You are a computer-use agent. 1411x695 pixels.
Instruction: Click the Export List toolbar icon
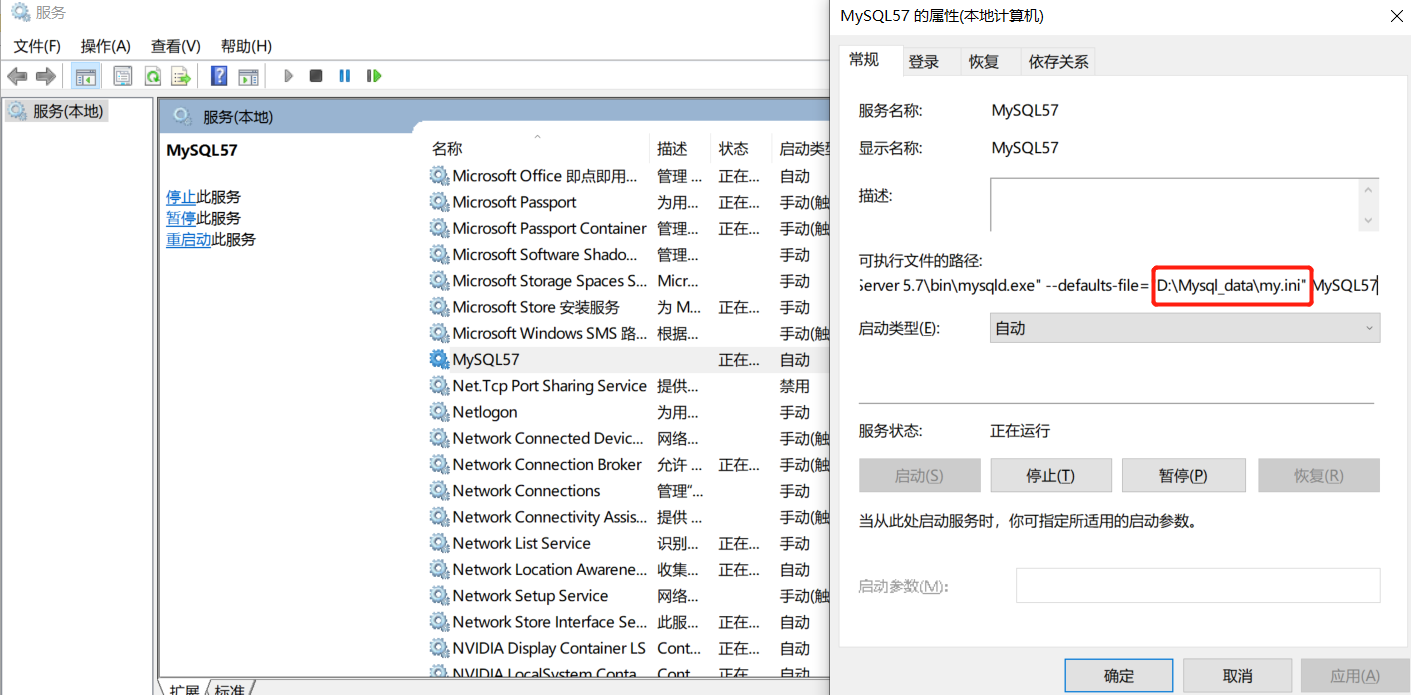click(181, 76)
